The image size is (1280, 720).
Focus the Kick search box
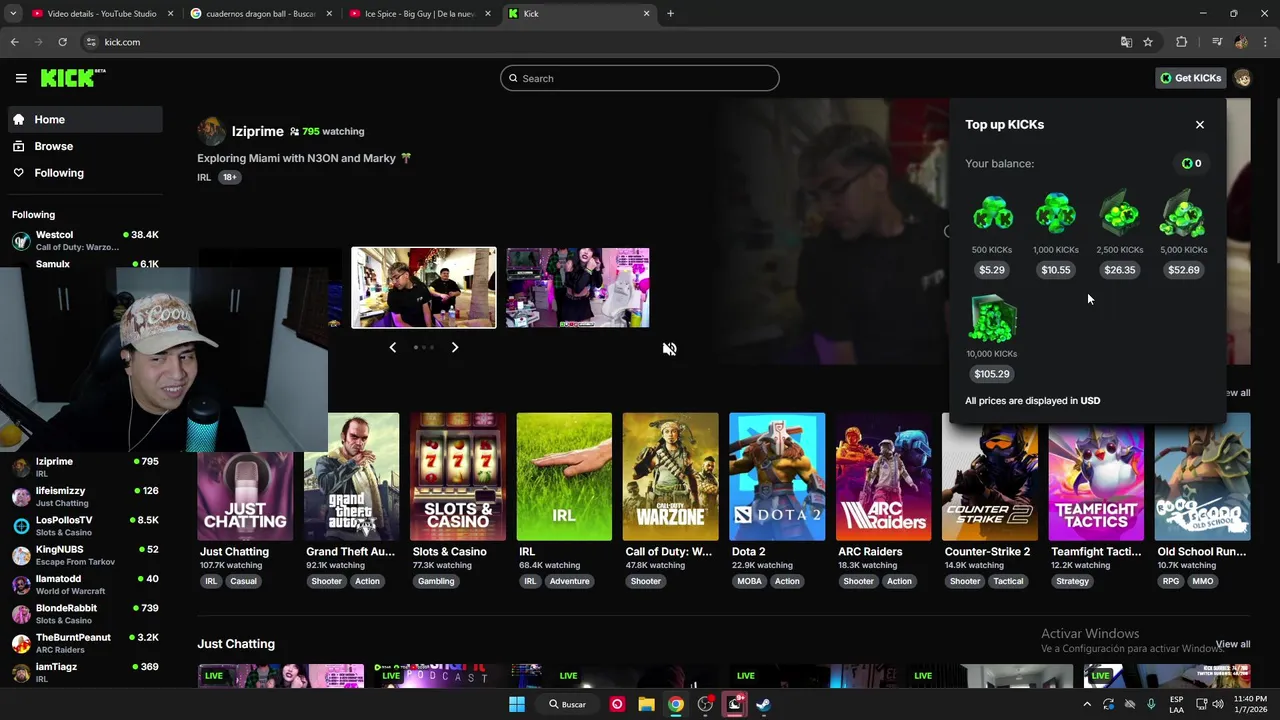(640, 78)
